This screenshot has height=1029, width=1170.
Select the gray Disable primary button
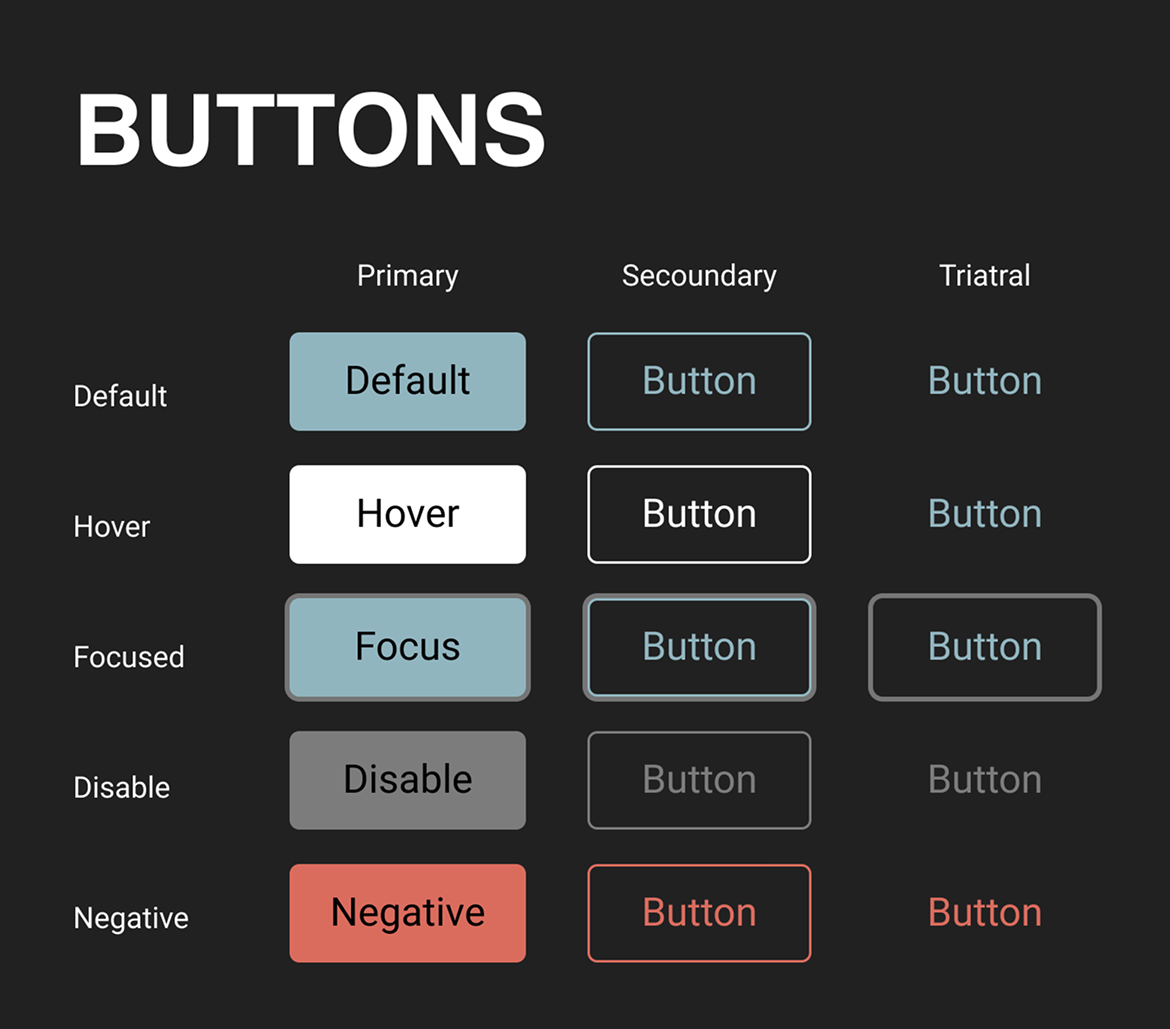click(x=407, y=780)
